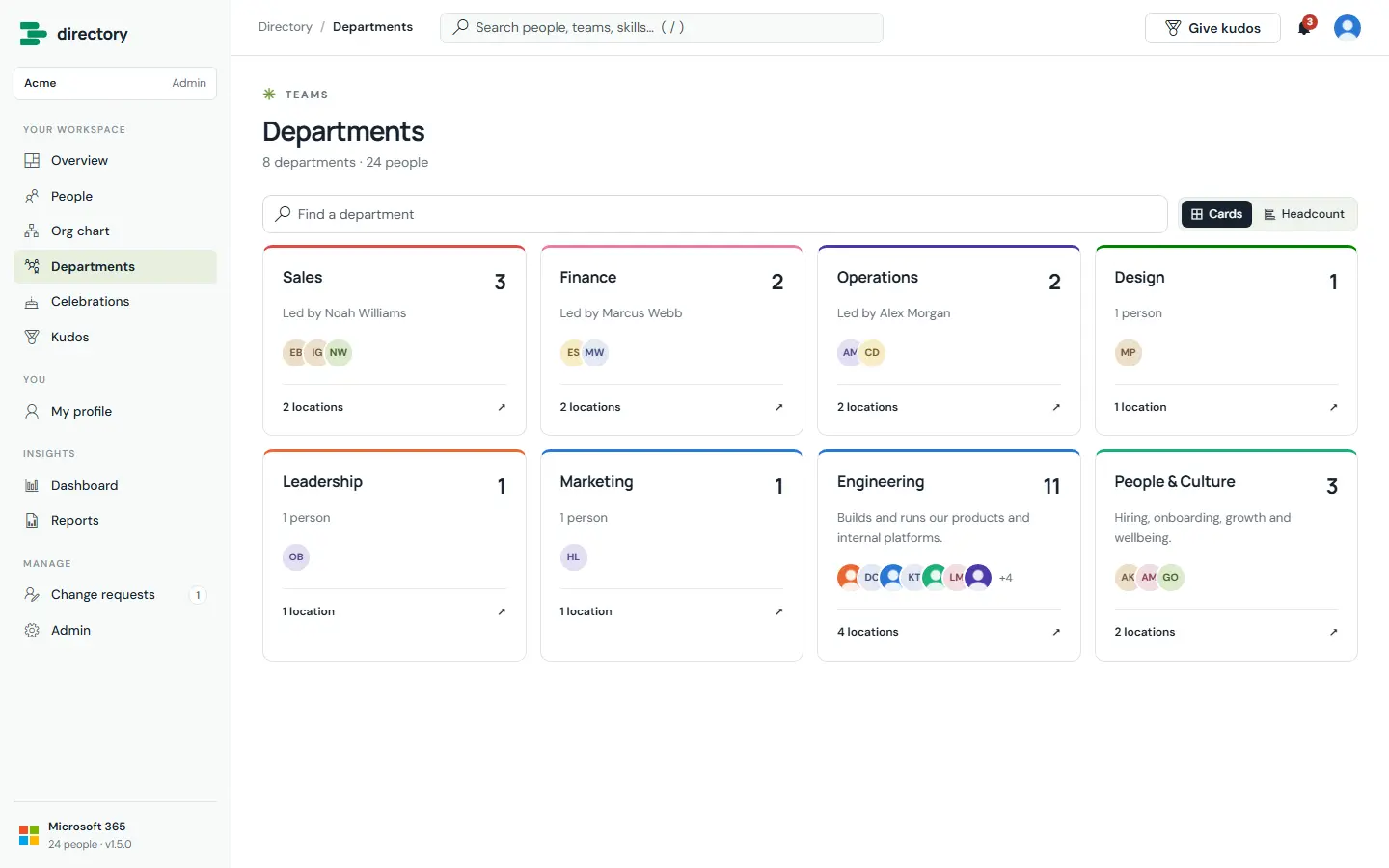Switch to Headcount view
Viewport: 1389px width, 868px height.
click(x=1304, y=214)
